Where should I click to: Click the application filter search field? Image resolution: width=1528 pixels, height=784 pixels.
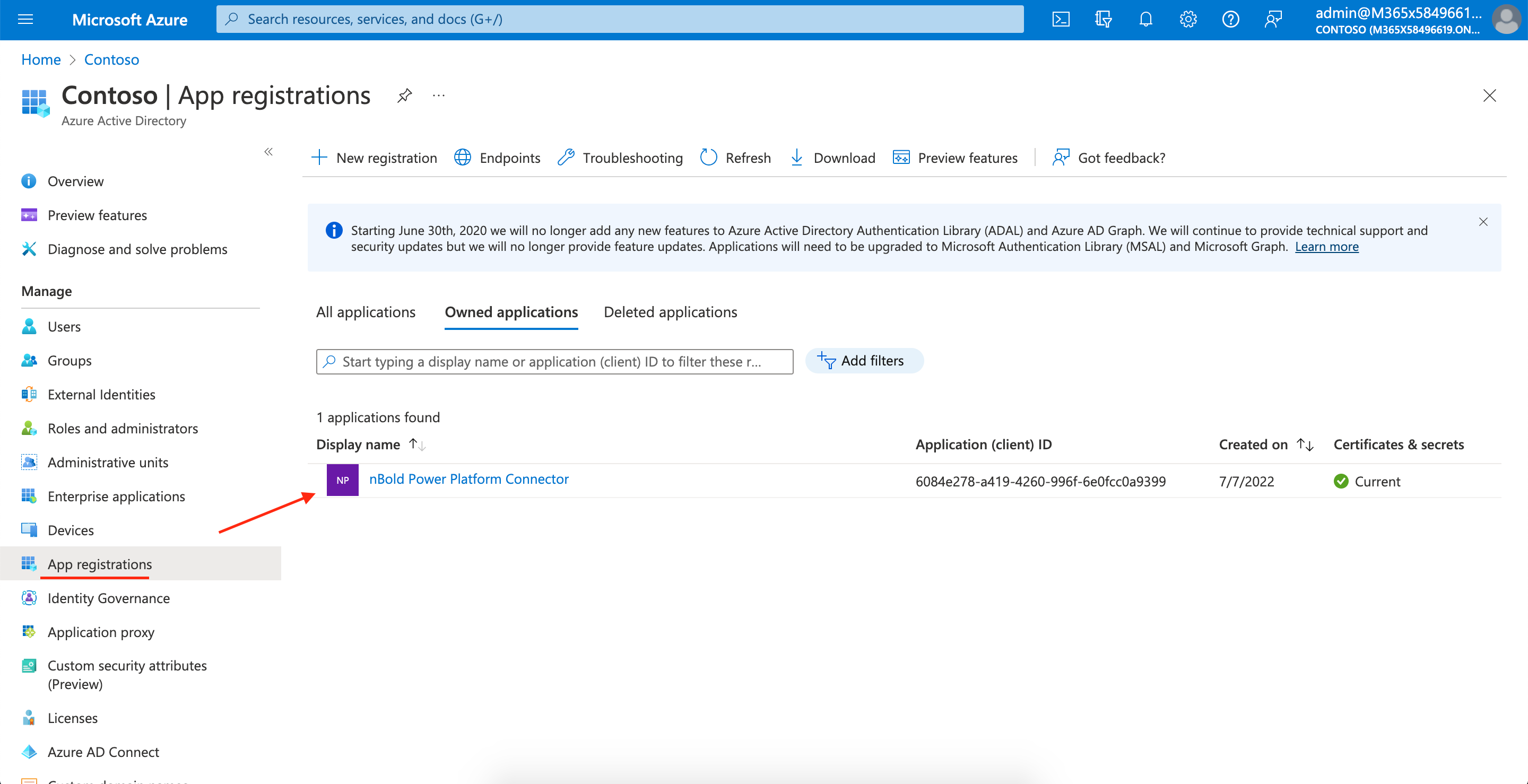554,362
